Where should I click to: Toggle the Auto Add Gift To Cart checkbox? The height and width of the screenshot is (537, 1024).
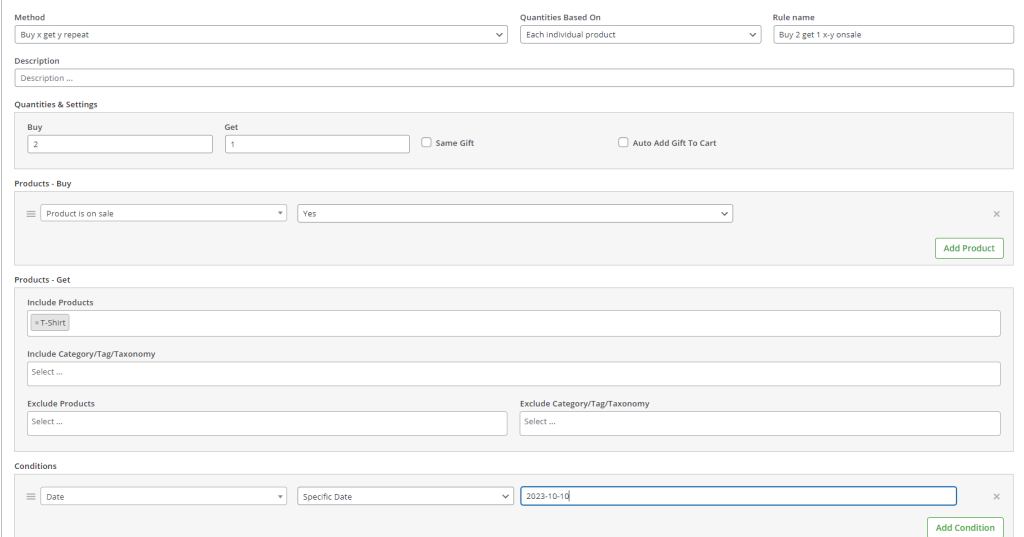pyautogui.click(x=624, y=143)
